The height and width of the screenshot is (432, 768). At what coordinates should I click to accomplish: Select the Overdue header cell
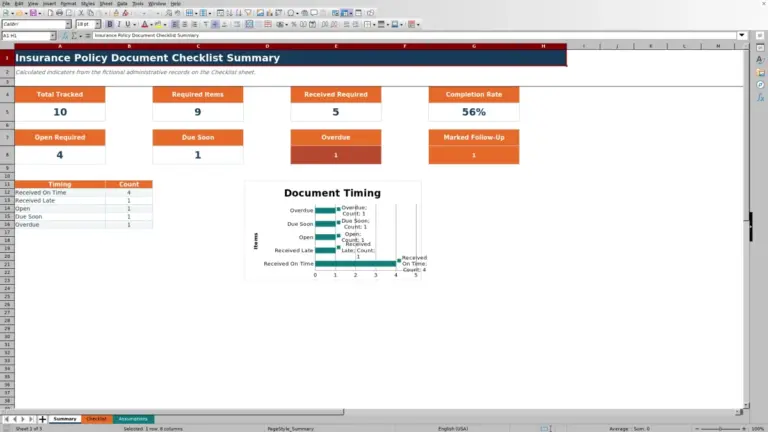click(336, 137)
